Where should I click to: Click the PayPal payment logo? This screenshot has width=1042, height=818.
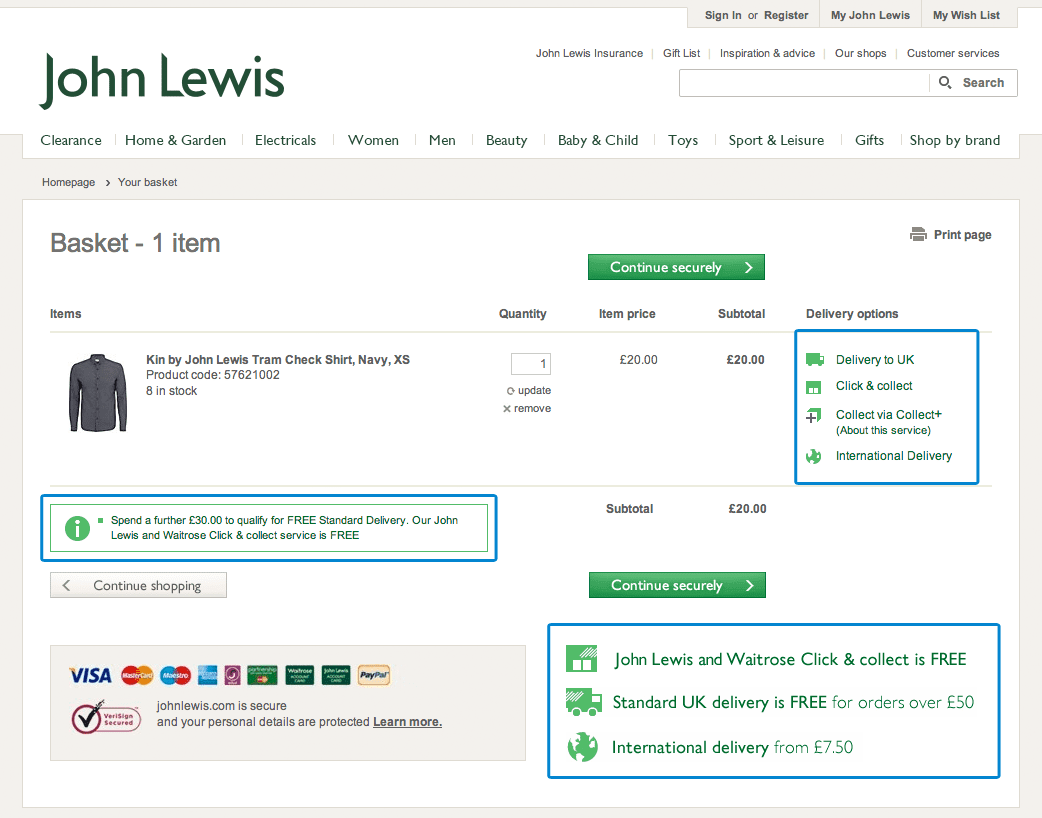[374, 675]
